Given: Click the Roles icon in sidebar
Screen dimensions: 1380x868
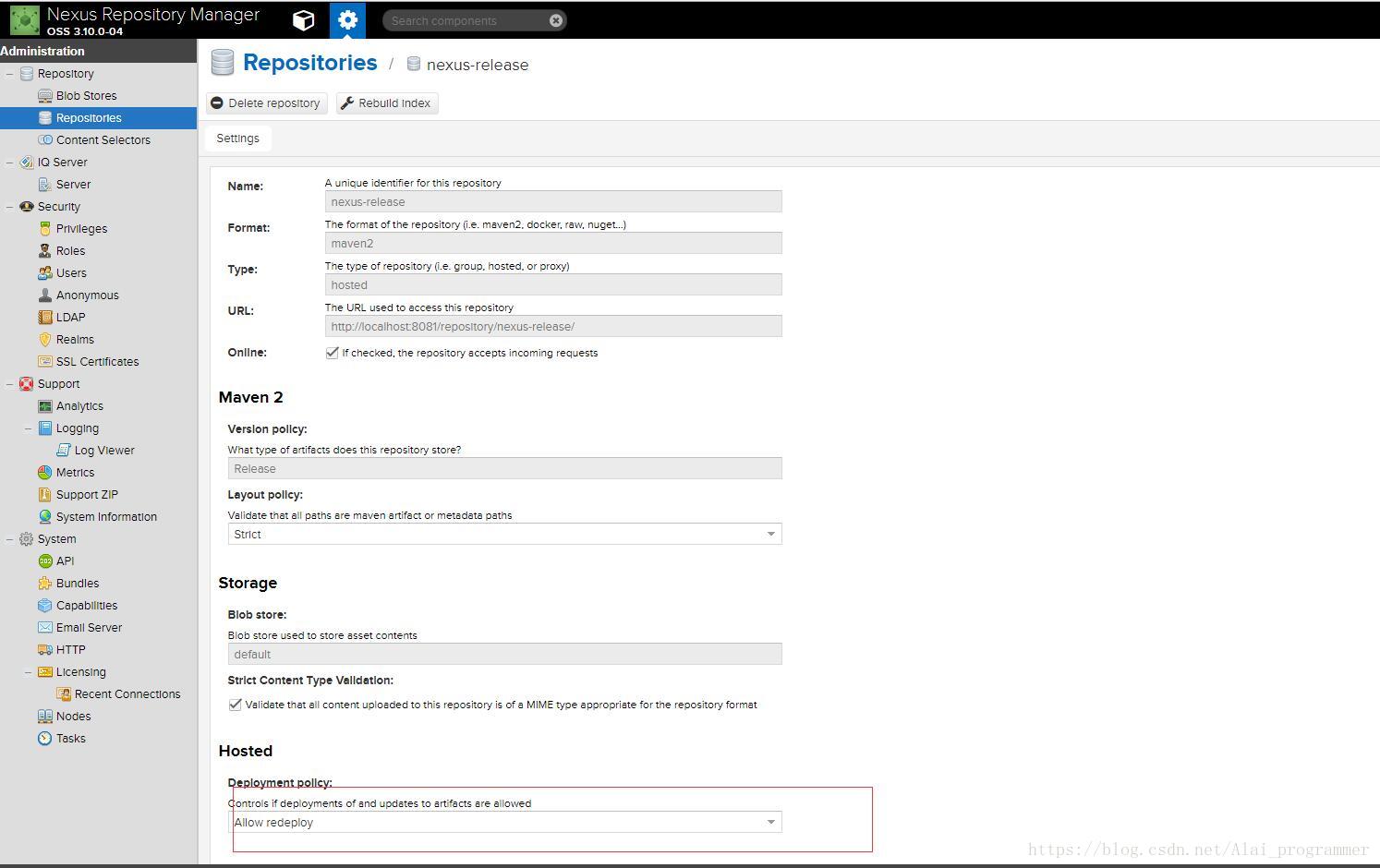Looking at the screenshot, I should (x=45, y=251).
